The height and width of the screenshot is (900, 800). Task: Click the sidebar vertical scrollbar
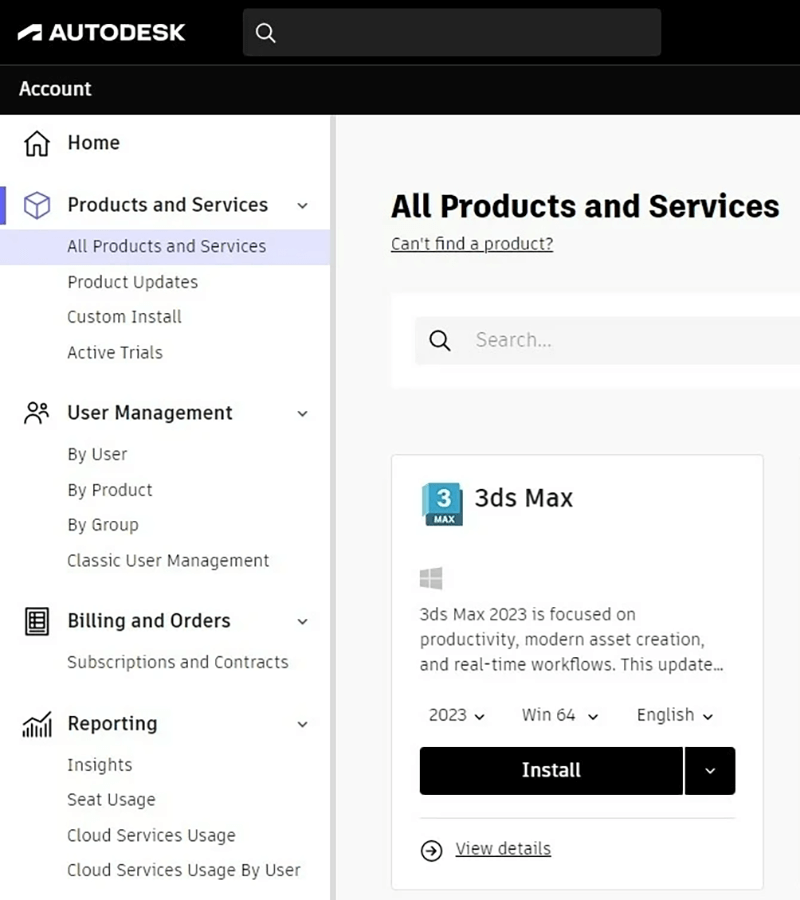pyautogui.click(x=333, y=507)
